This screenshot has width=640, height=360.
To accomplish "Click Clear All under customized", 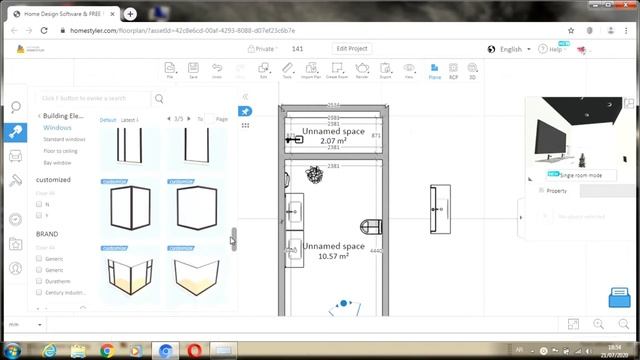I will [45, 193].
